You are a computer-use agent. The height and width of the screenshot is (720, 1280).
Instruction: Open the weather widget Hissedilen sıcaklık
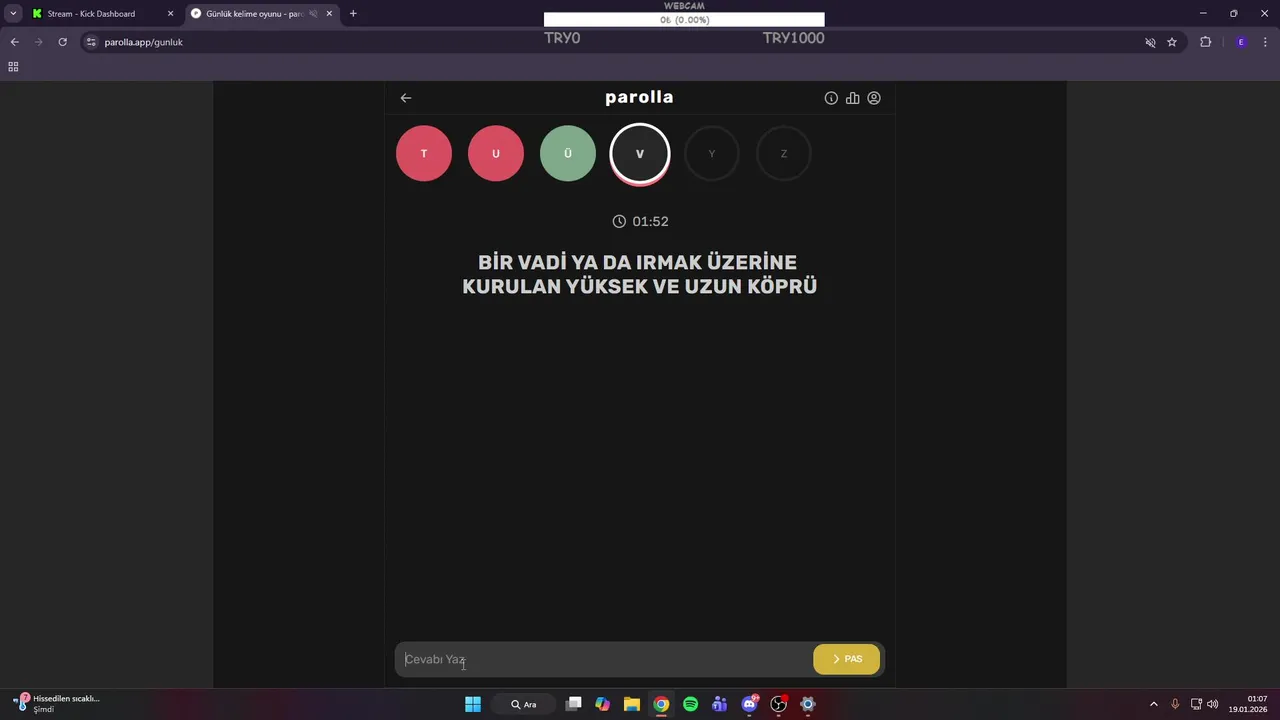(x=57, y=704)
